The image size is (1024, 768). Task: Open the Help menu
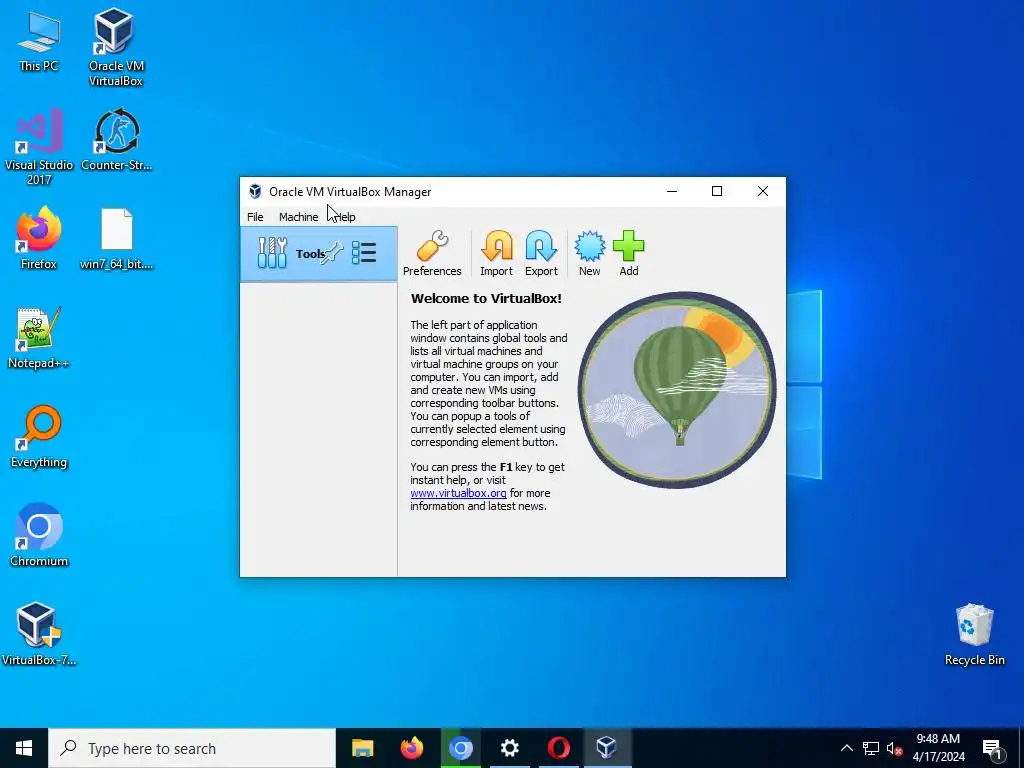pos(345,217)
